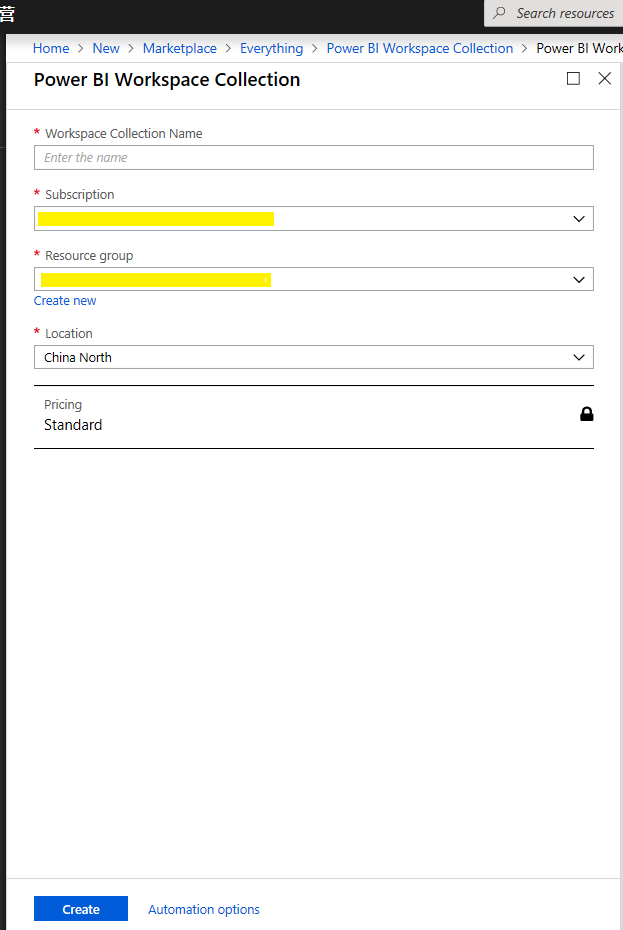Close the Power BI Workspace Collection blade
The image size is (623, 930).
click(x=604, y=79)
